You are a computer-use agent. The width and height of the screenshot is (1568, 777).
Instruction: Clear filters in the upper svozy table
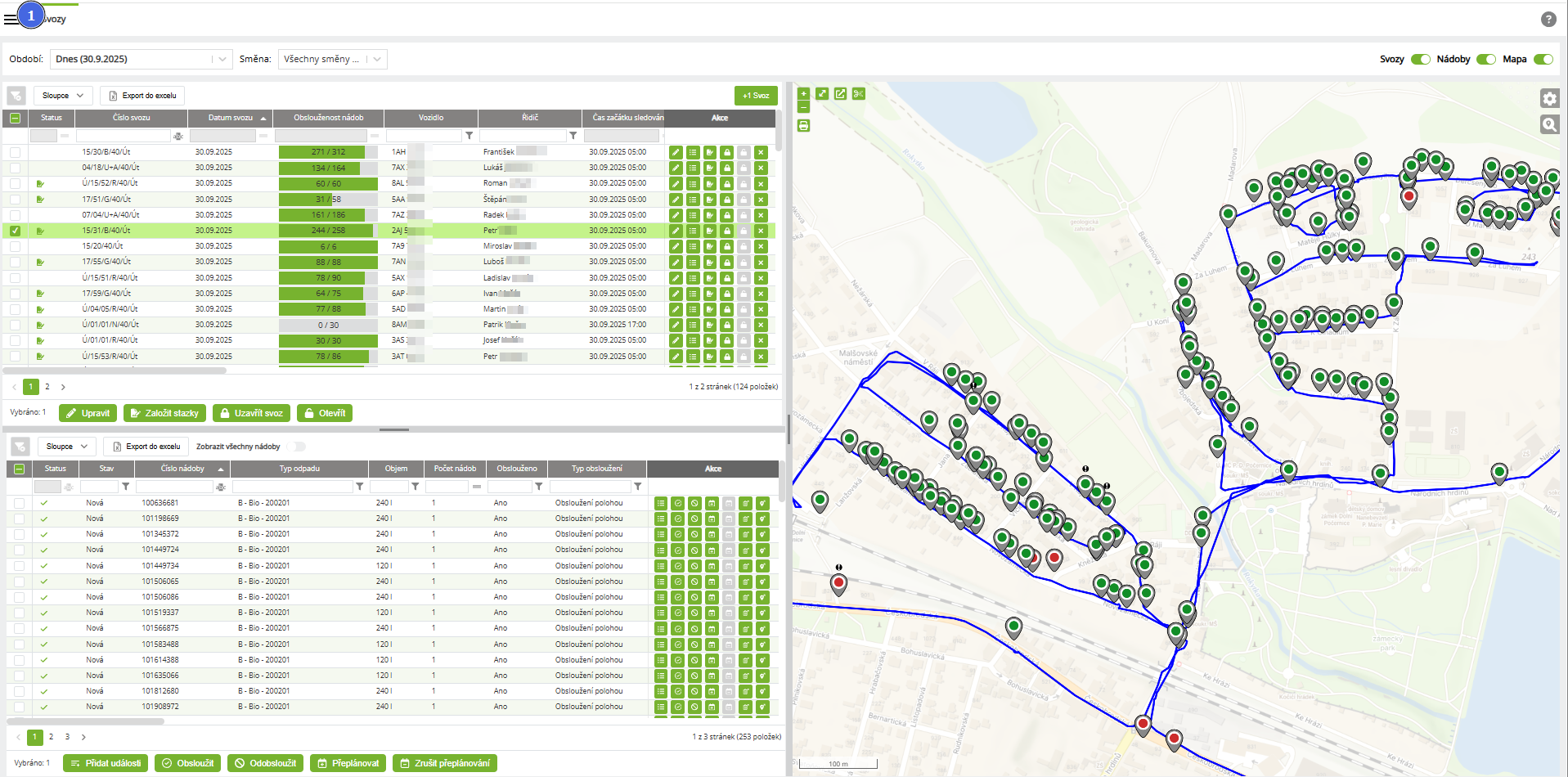pyautogui.click(x=16, y=96)
